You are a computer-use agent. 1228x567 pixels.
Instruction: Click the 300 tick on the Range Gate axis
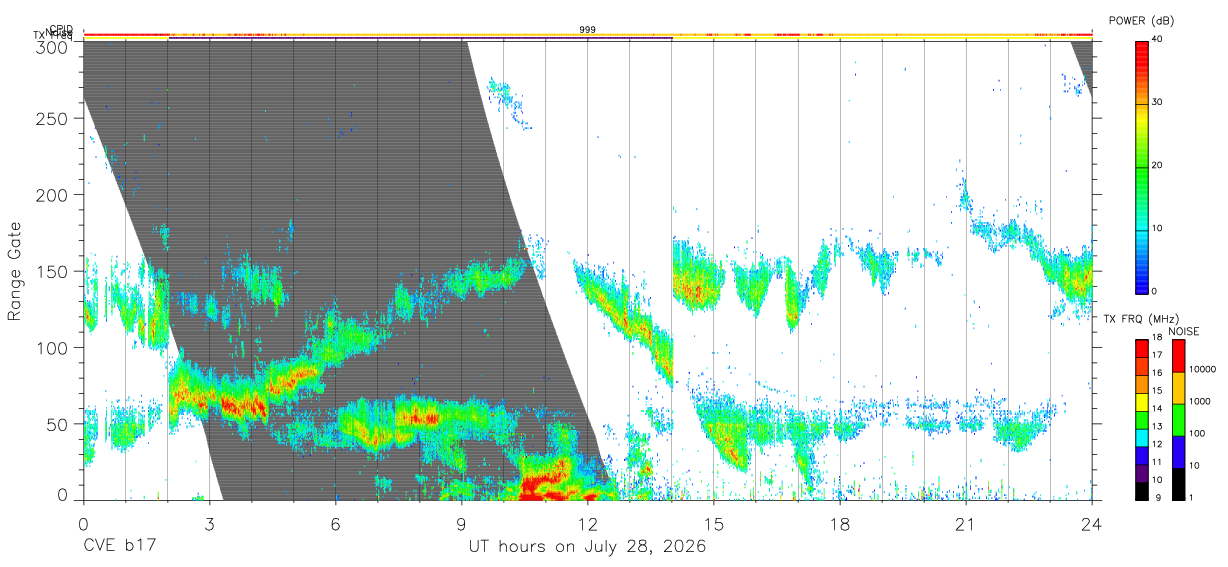tap(52, 46)
